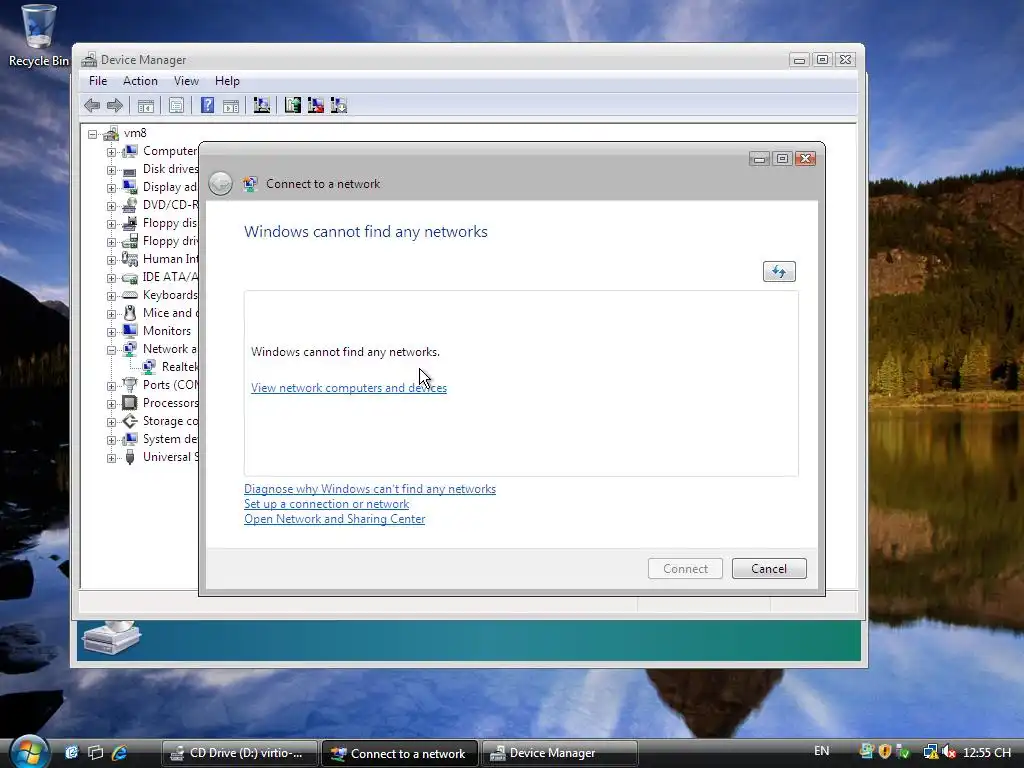This screenshot has width=1024, height=768.
Task: Select Realtek network adapter icon in tree
Action: tap(150, 367)
